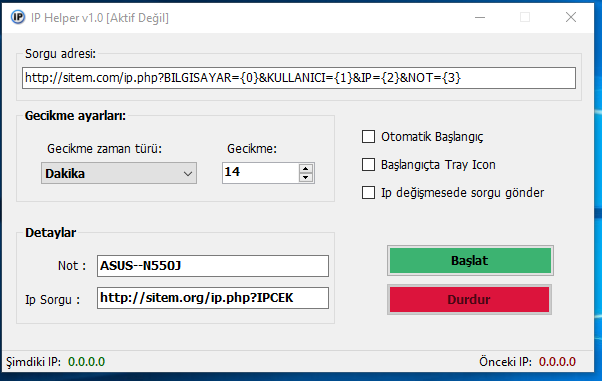Increase Gecikme value with up arrow

[306, 169]
